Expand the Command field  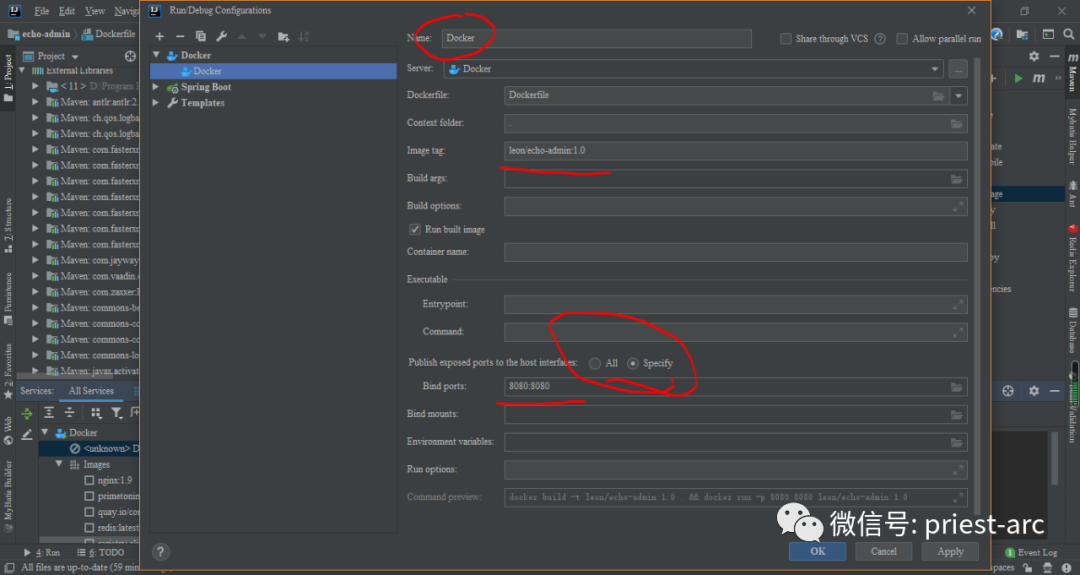(x=957, y=332)
